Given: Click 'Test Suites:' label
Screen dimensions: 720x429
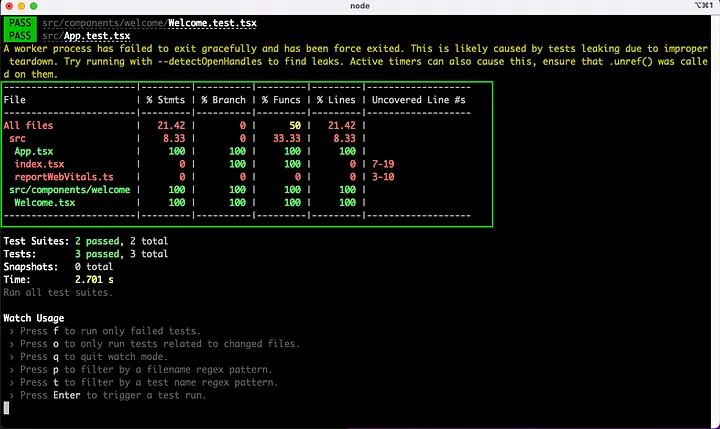Looking at the screenshot, I should pos(36,241).
